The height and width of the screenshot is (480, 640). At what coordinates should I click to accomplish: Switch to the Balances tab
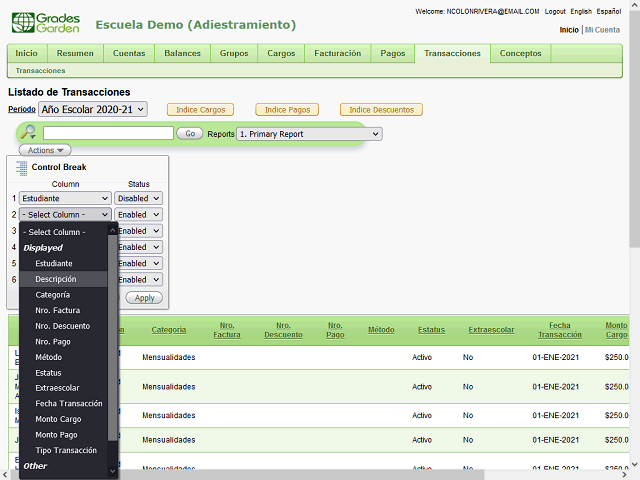click(x=182, y=53)
